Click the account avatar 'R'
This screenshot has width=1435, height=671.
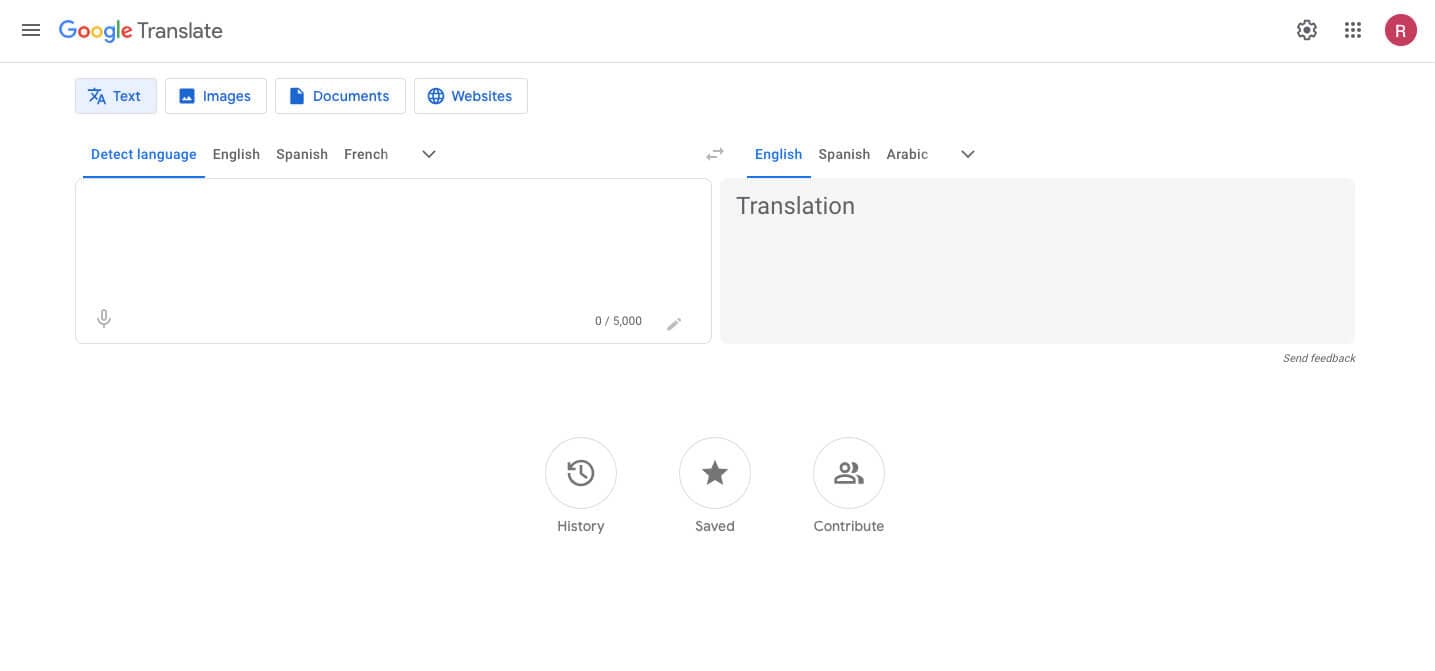click(1400, 30)
